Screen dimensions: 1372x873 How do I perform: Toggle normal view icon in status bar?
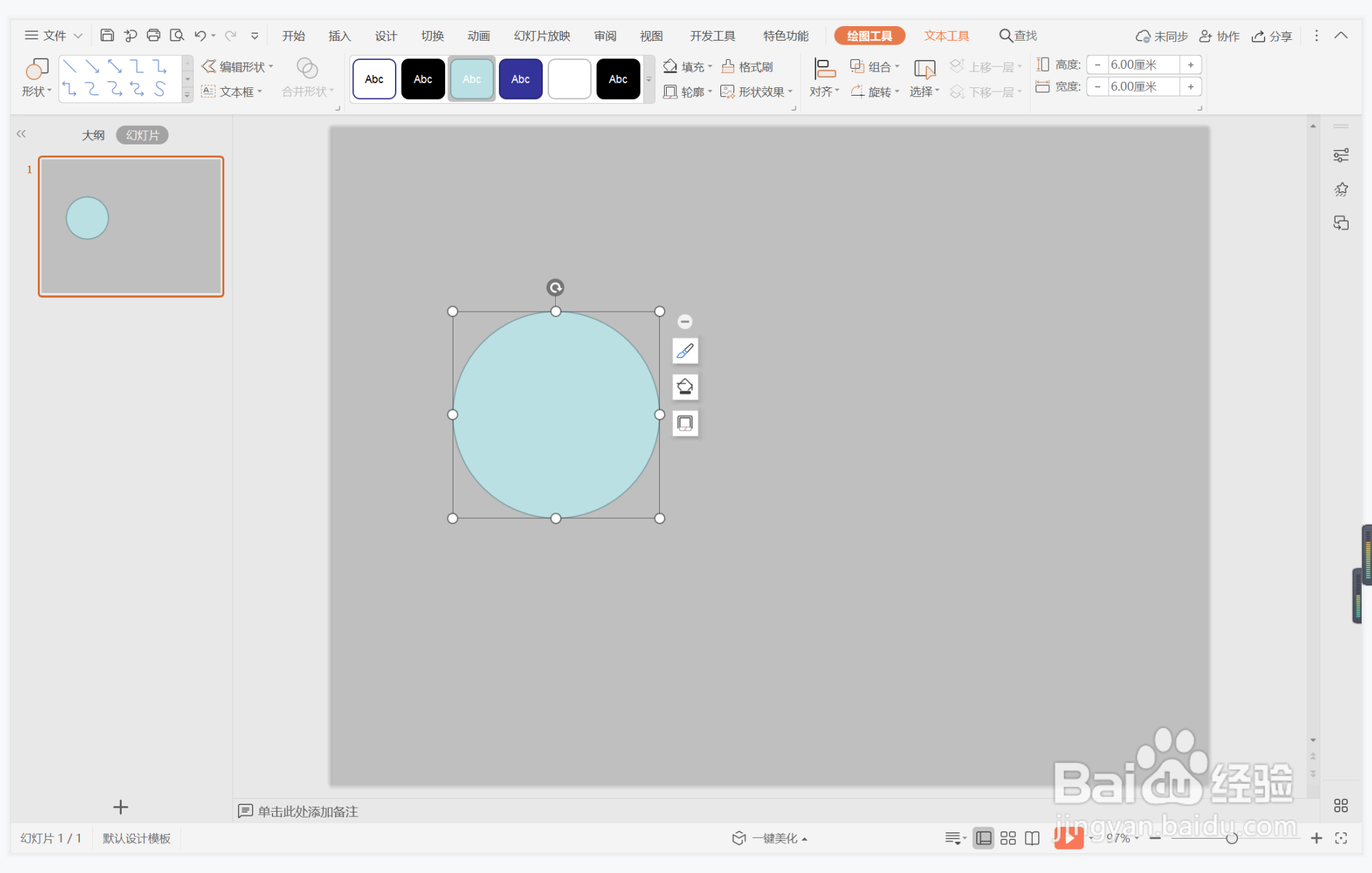click(x=984, y=838)
